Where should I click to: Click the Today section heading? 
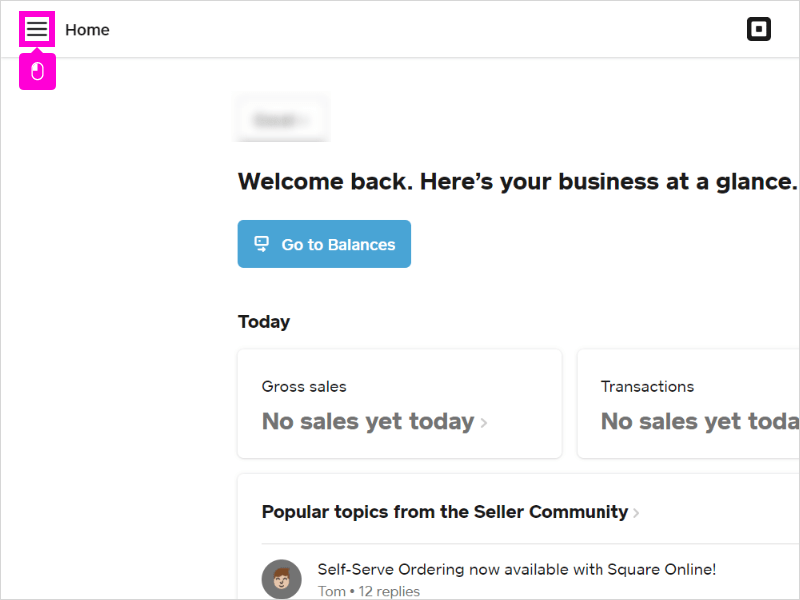pos(263,321)
